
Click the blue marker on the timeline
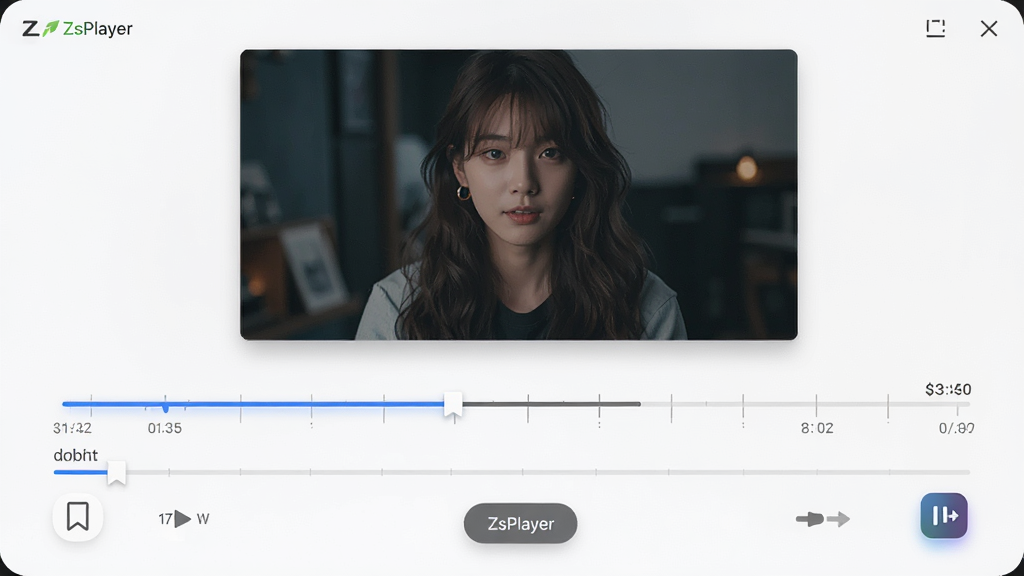point(165,408)
